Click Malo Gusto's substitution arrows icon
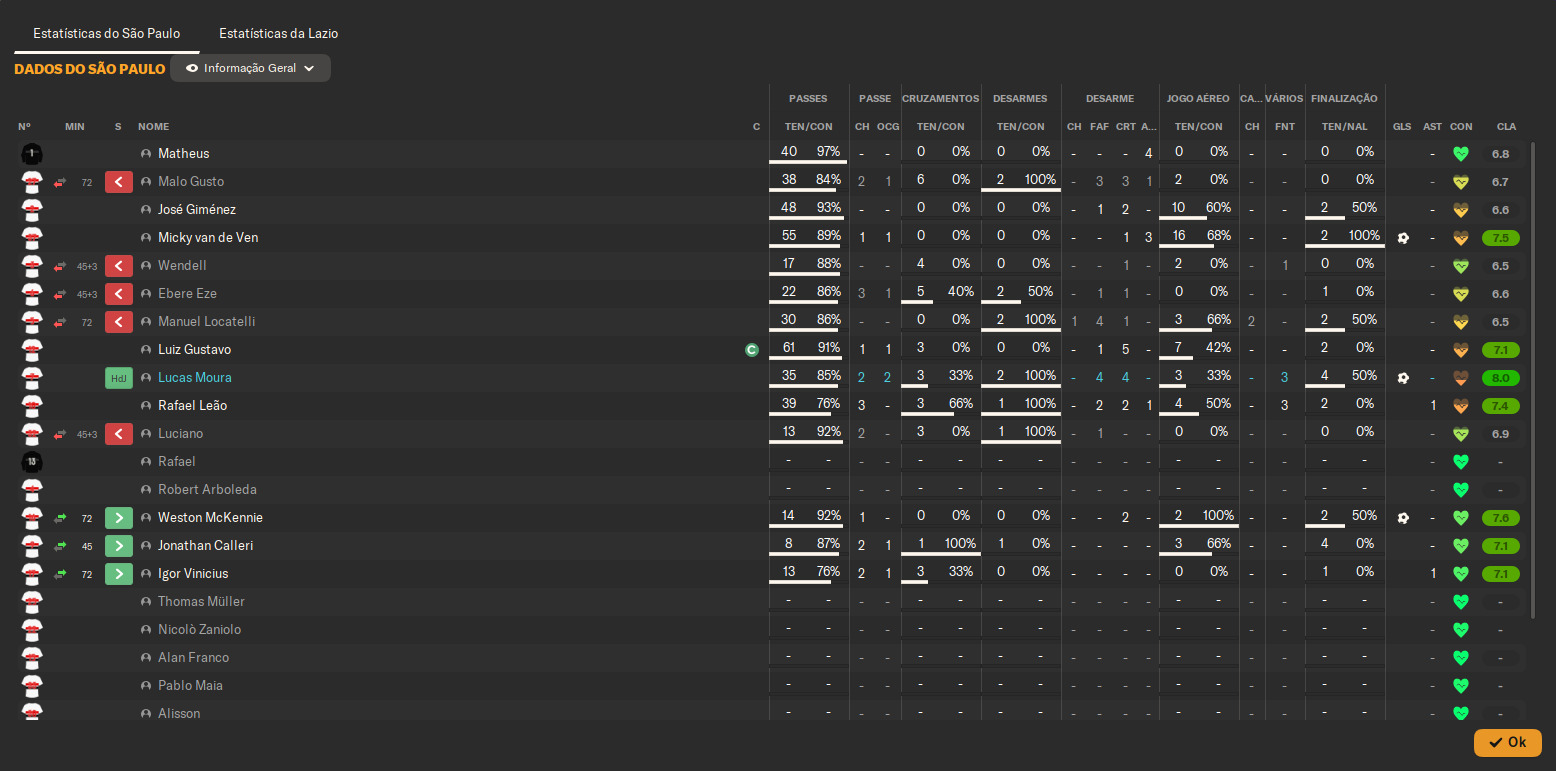This screenshot has height=771, width=1556. tap(60, 182)
